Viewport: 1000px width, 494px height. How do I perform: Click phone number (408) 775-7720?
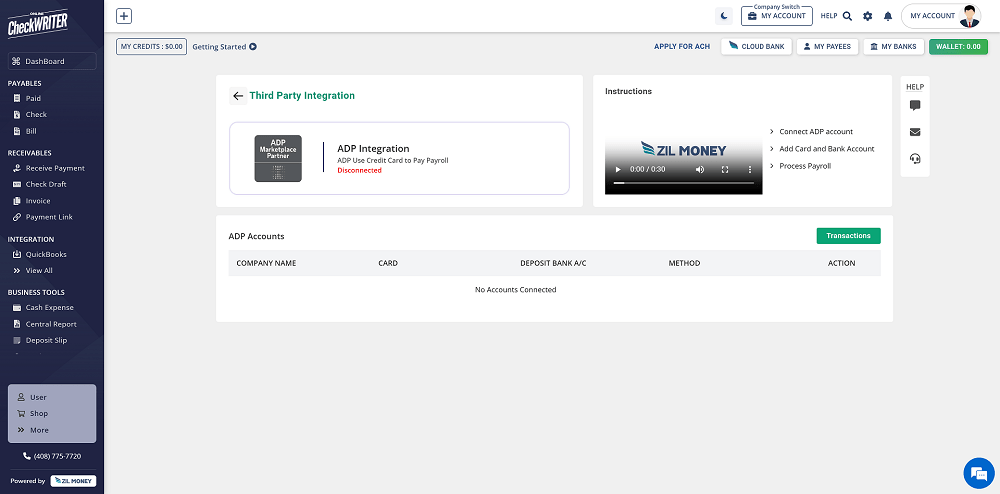[52, 456]
